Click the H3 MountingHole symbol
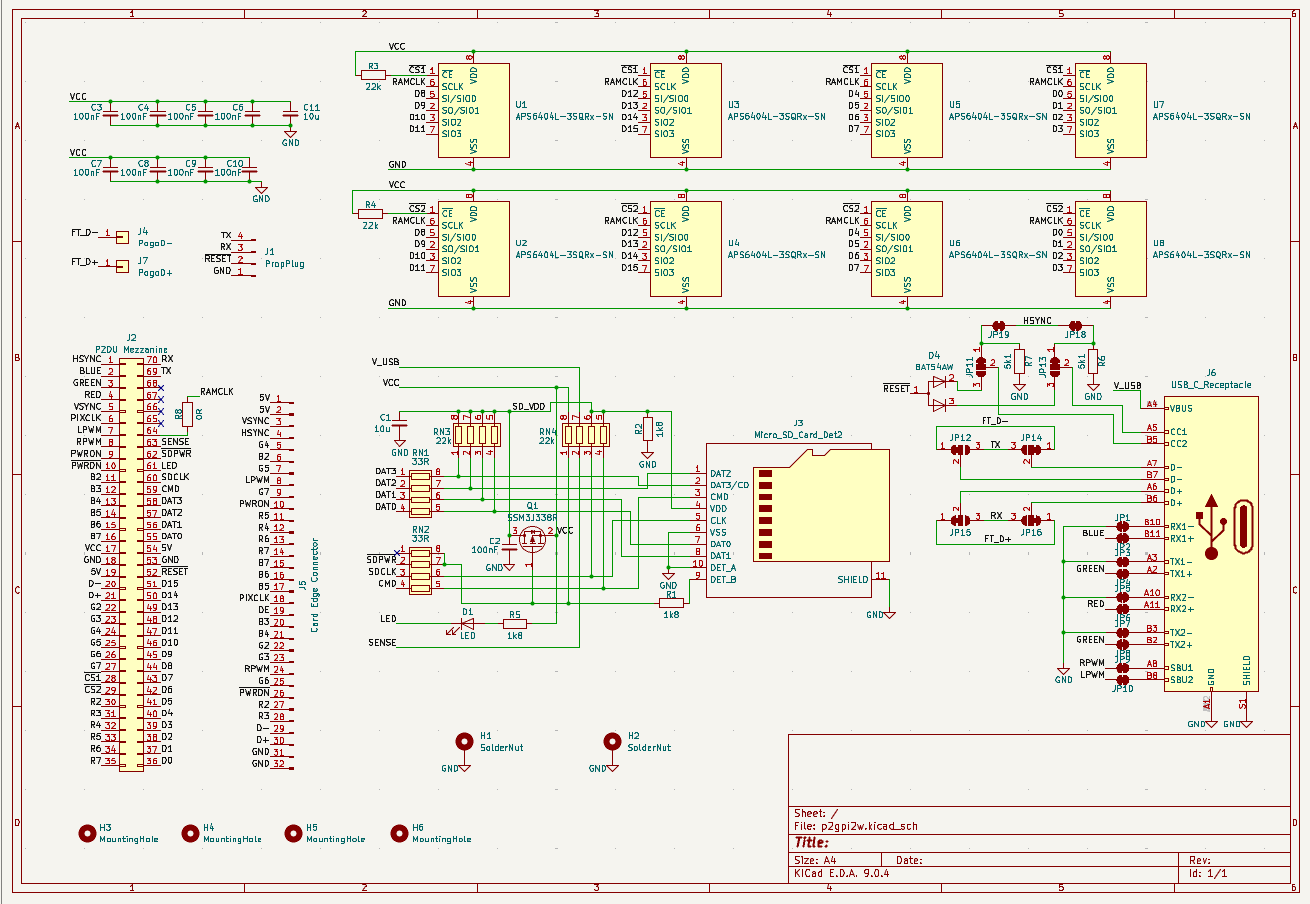 (x=88, y=833)
